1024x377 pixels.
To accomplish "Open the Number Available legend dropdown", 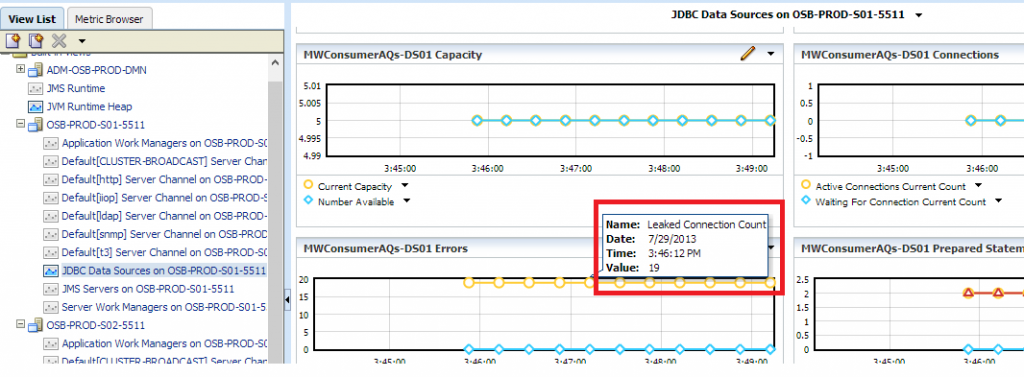I will (407, 202).
